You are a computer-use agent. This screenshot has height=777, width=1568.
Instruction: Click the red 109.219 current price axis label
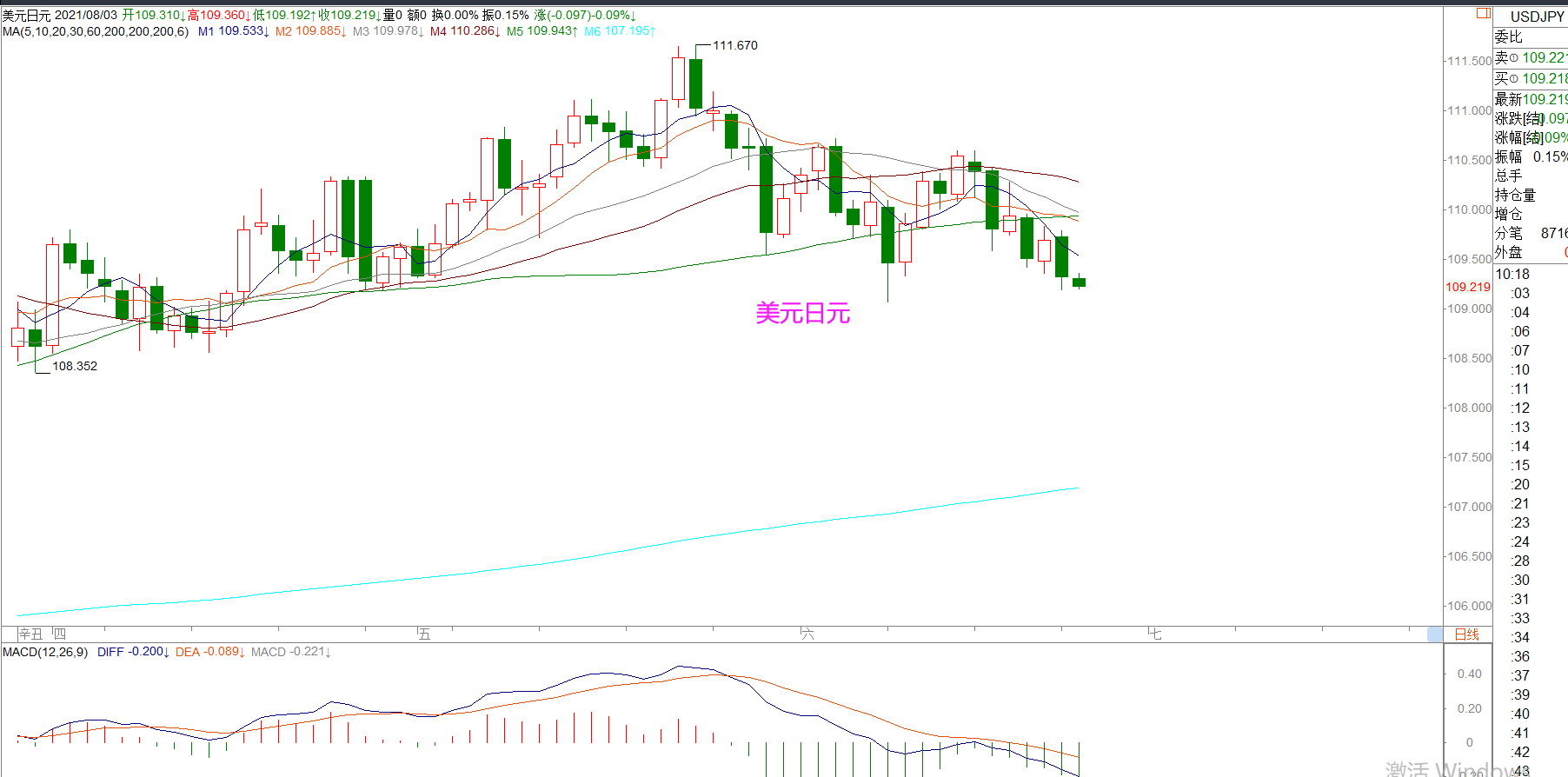coord(1468,287)
